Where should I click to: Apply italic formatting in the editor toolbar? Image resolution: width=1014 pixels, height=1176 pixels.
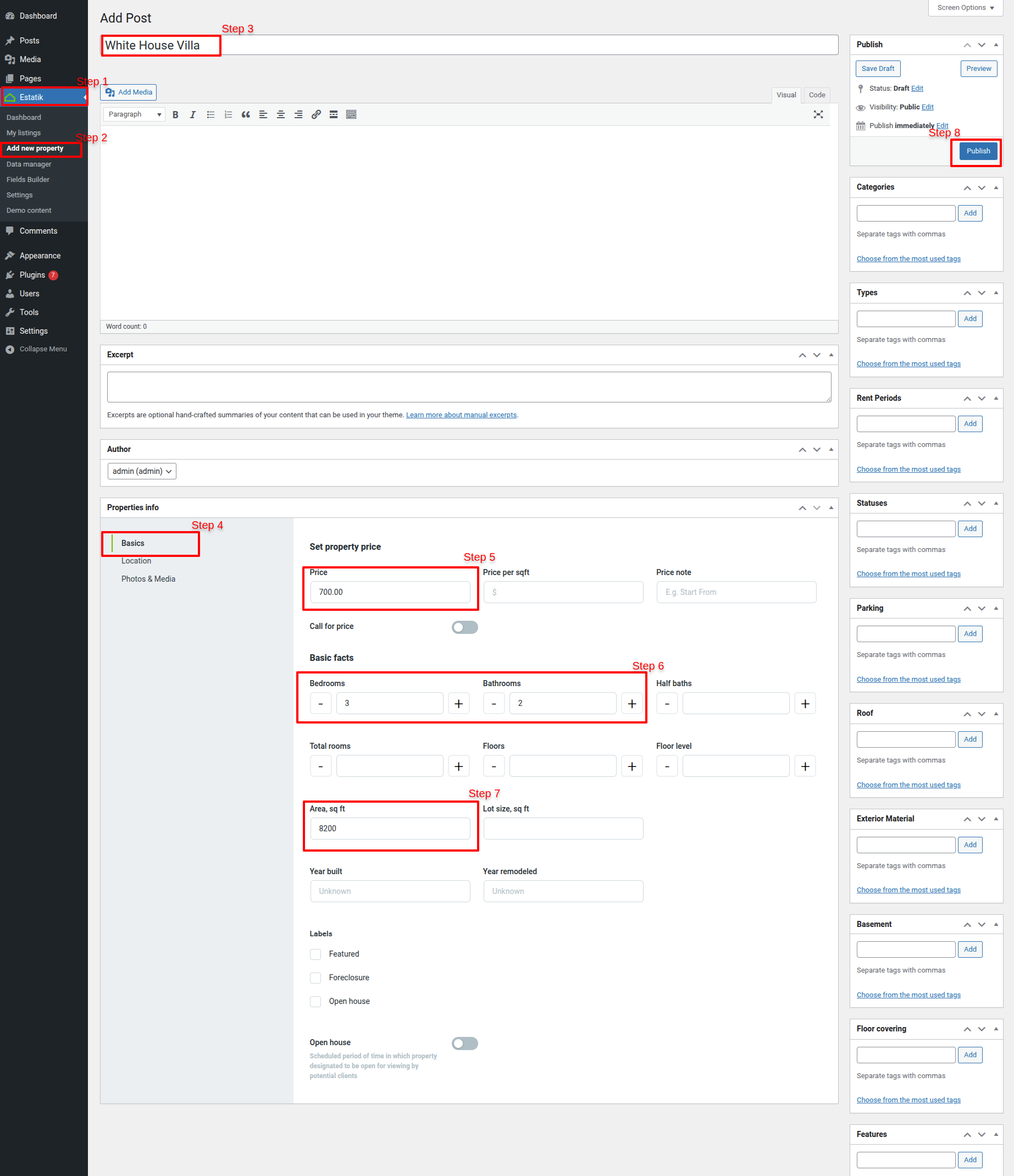click(193, 115)
